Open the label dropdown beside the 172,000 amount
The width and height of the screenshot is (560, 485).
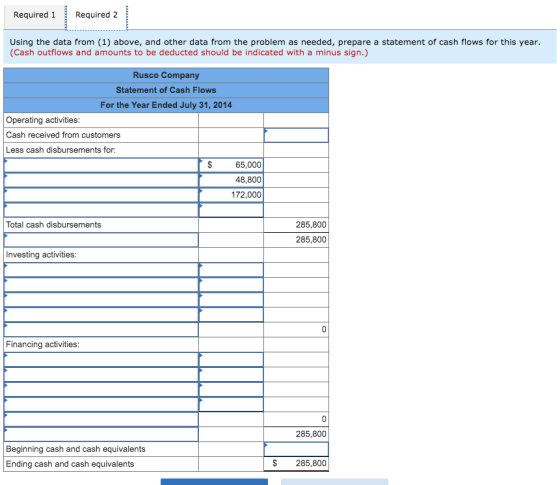(101, 195)
